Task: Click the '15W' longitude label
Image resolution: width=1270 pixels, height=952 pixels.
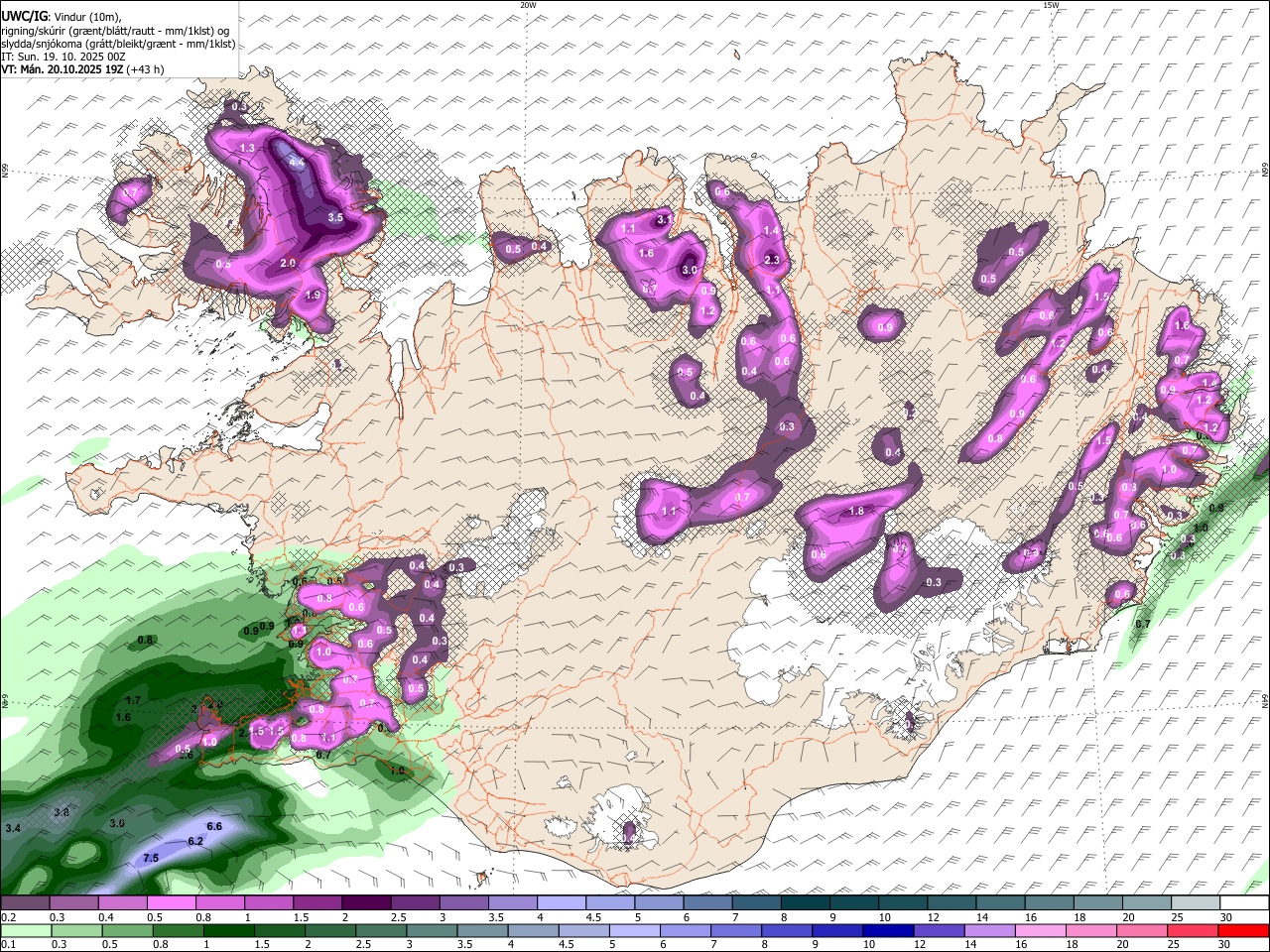Action: [x=1050, y=5]
